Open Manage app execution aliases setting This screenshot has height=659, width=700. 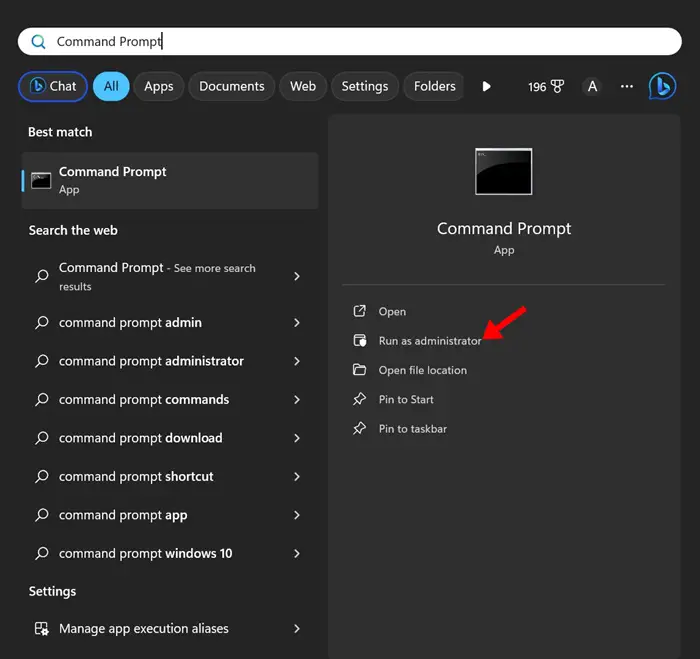(x=170, y=629)
